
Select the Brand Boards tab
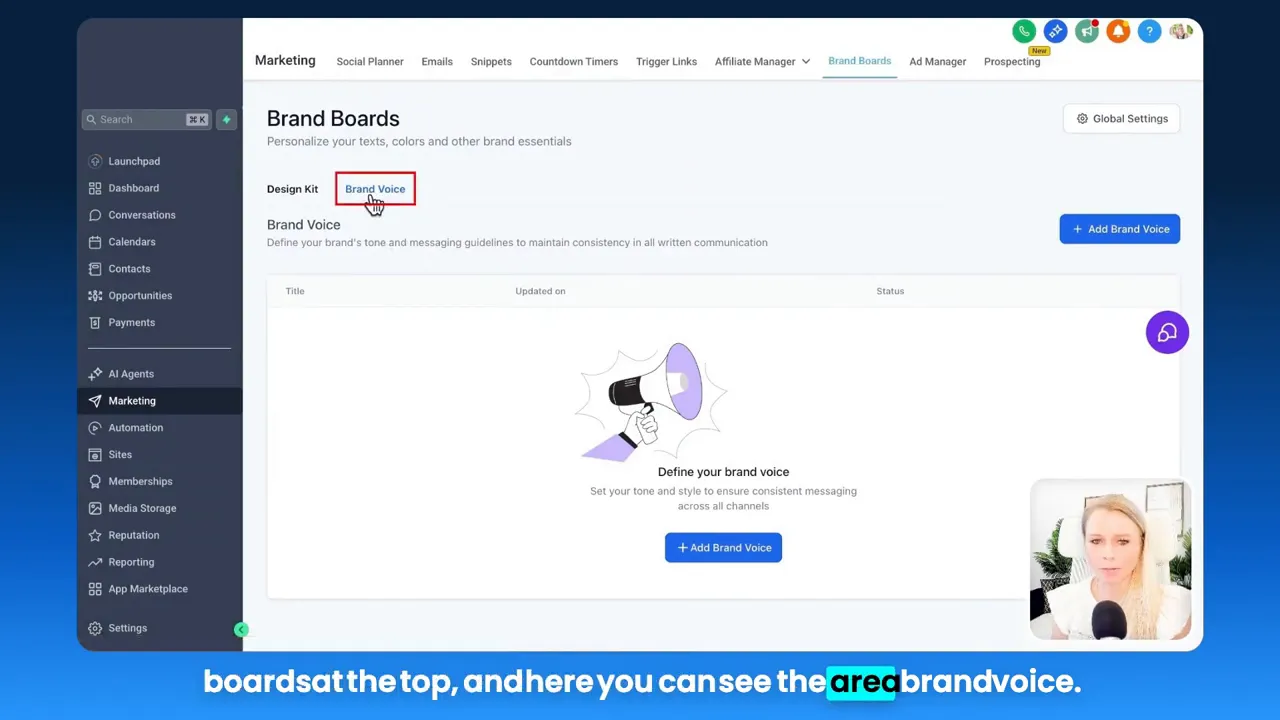click(x=859, y=61)
